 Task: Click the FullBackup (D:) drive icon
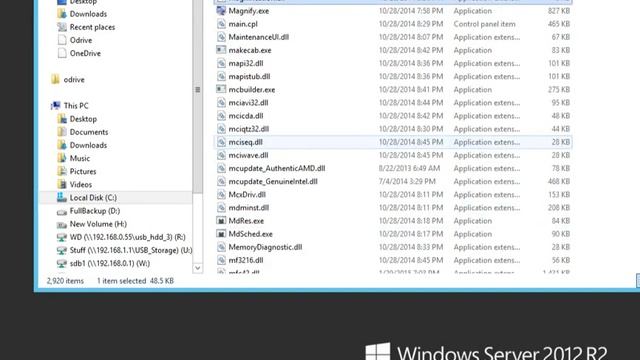click(x=62, y=211)
